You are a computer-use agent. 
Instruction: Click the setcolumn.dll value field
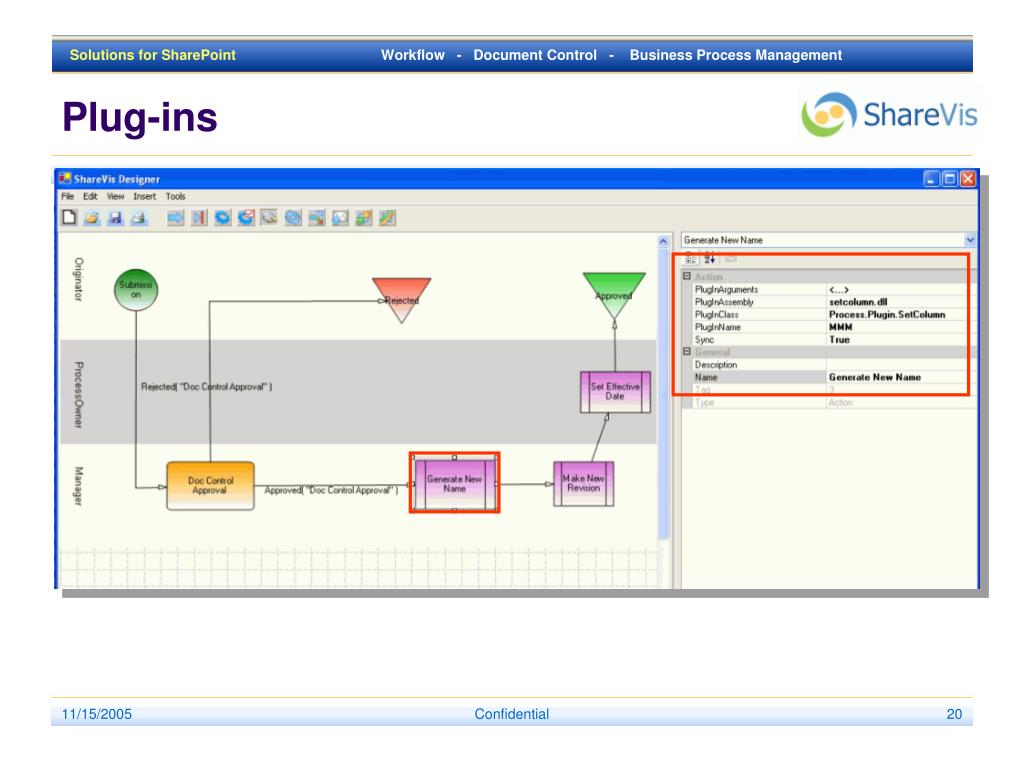[x=901, y=302]
